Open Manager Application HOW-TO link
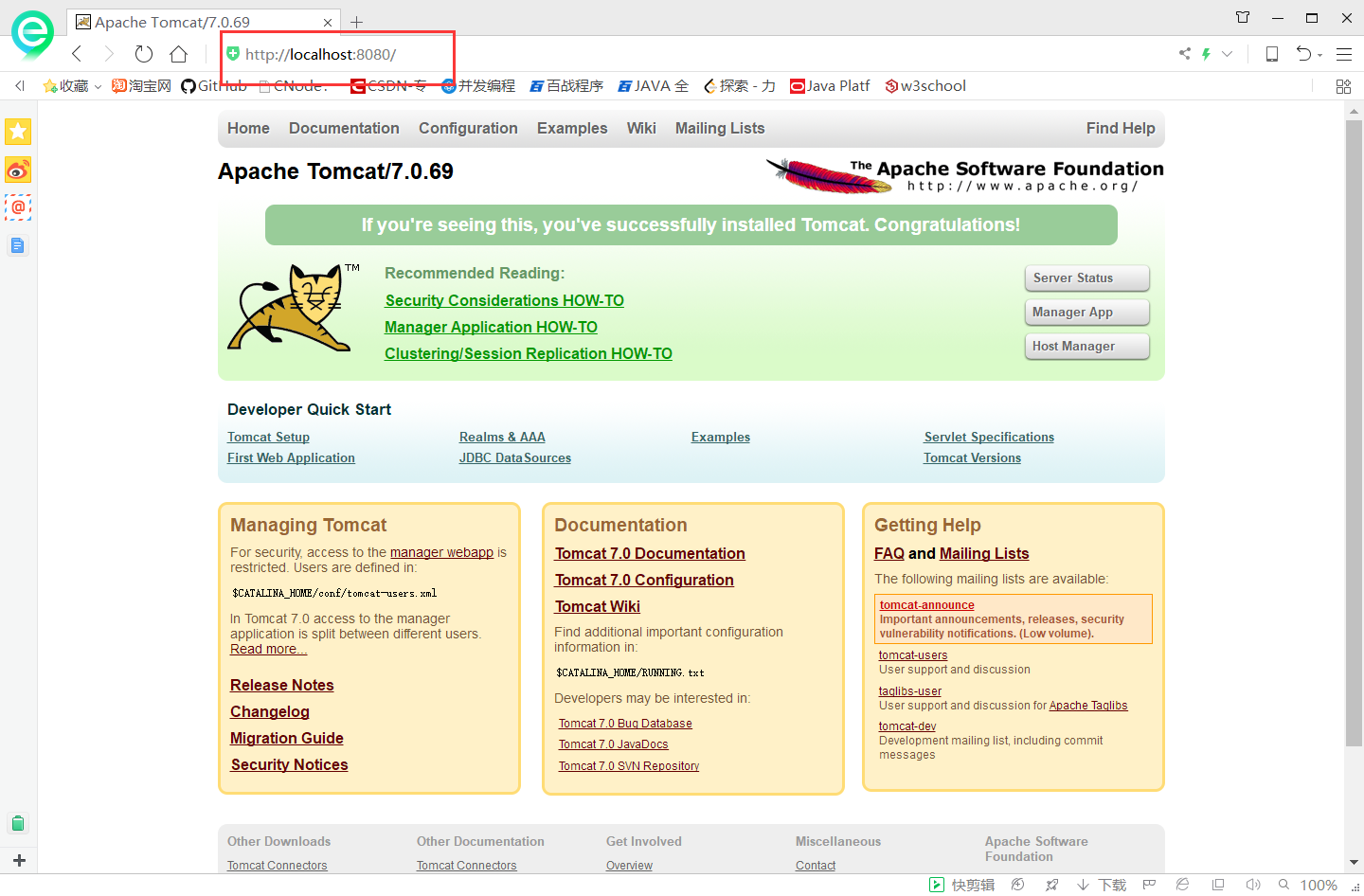 (491, 328)
